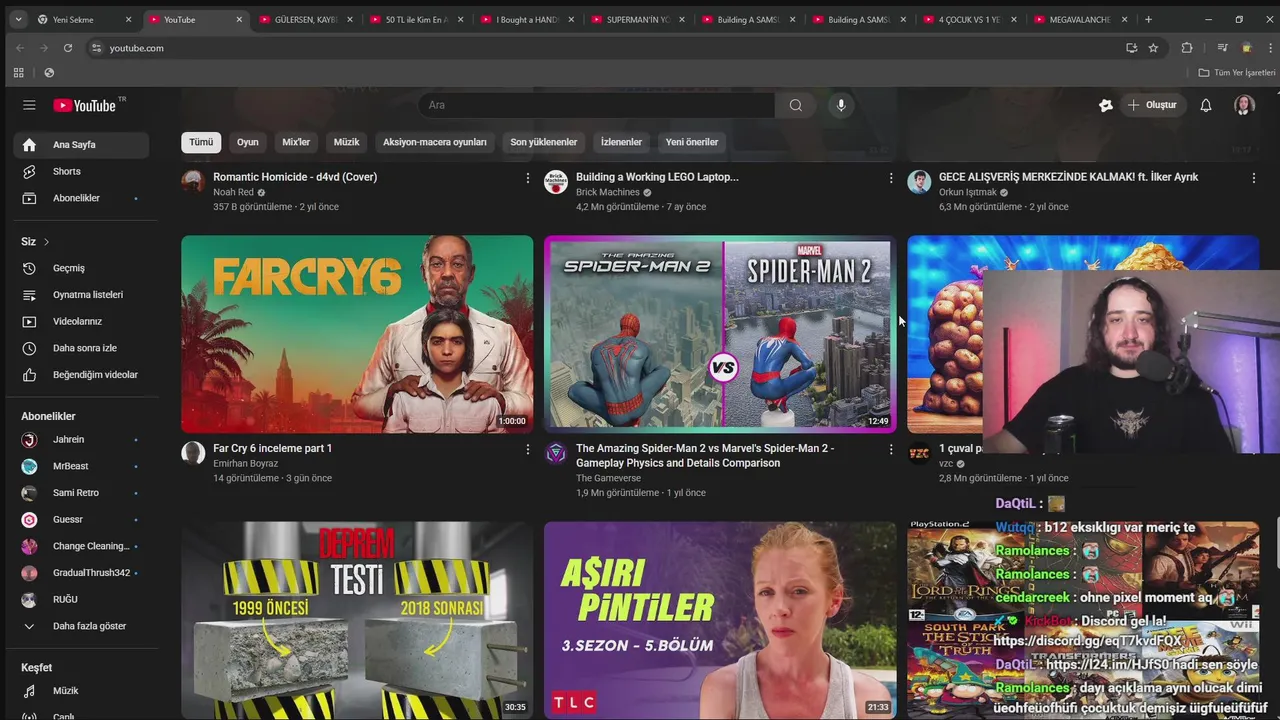Open Chrome apps grid shortcut
Screen dimensions: 1280x720
(x=18, y=73)
